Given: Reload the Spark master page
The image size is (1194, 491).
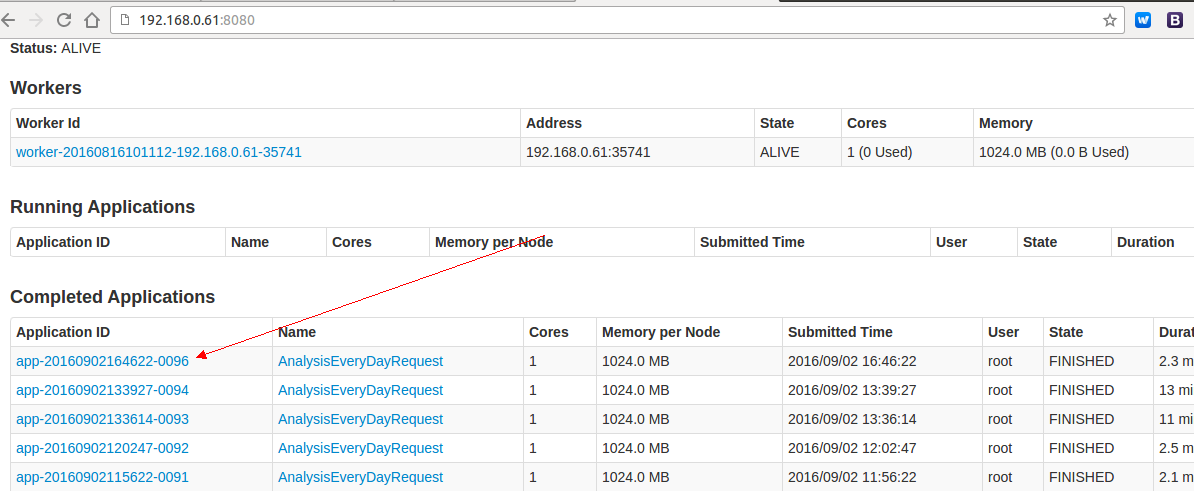Looking at the screenshot, I should pos(64,20).
